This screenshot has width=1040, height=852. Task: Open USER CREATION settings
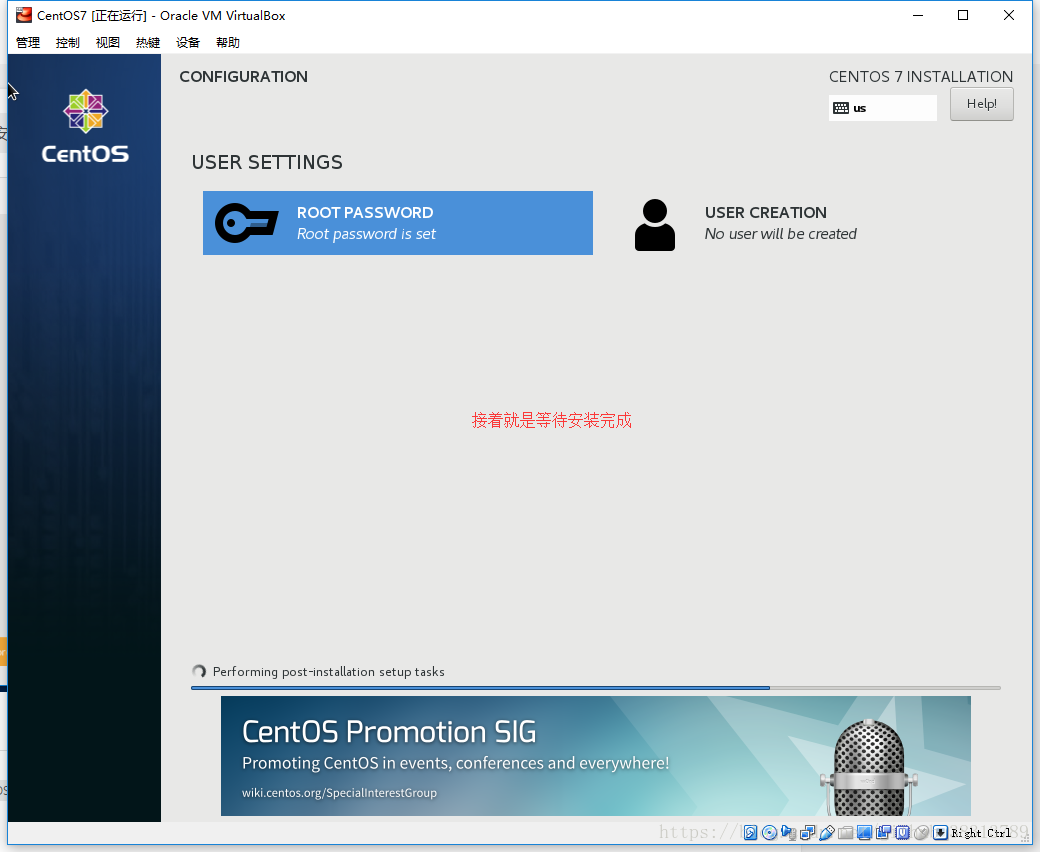point(807,223)
